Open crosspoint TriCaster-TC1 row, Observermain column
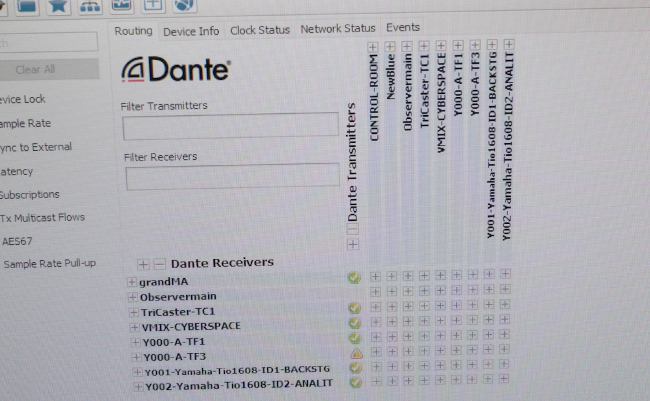 (408, 306)
